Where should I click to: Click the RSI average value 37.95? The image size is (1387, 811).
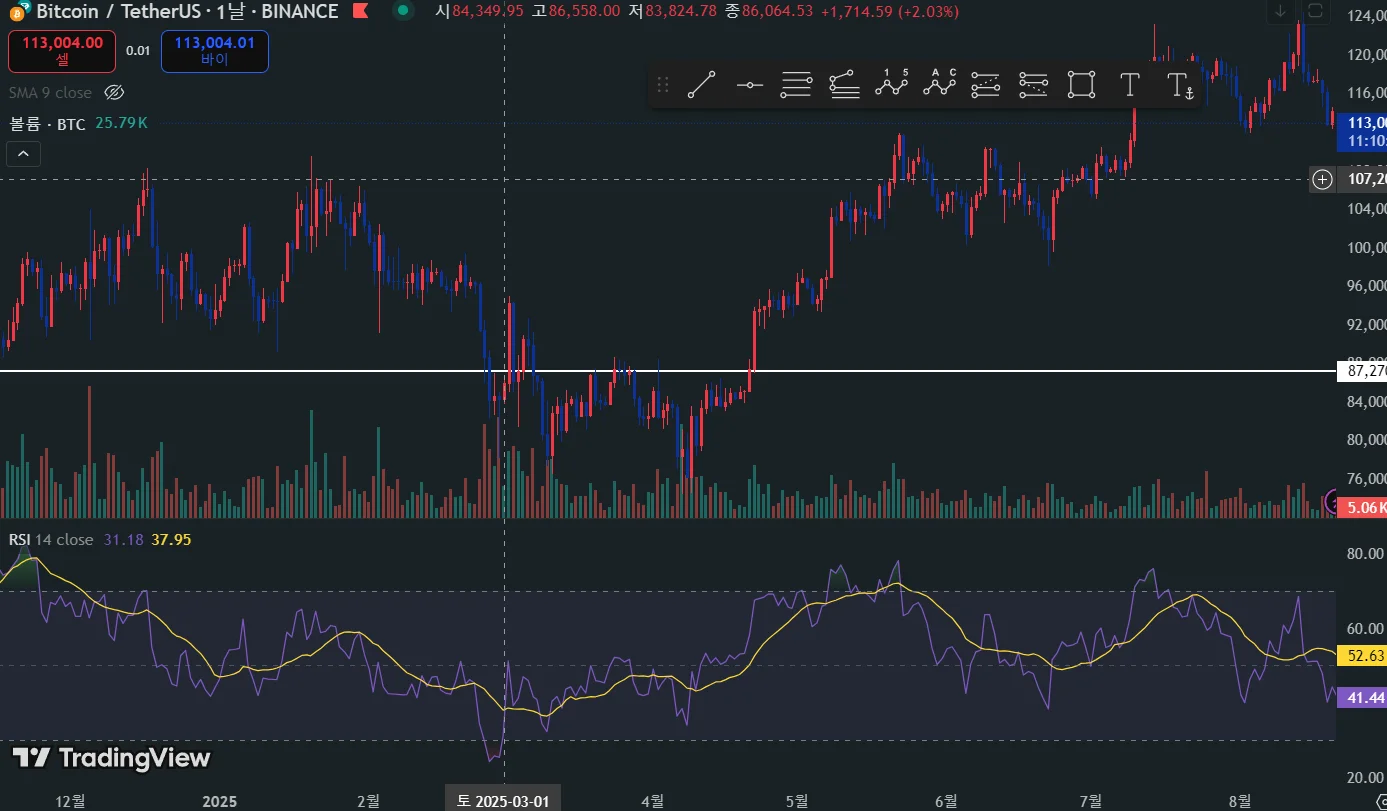point(171,540)
